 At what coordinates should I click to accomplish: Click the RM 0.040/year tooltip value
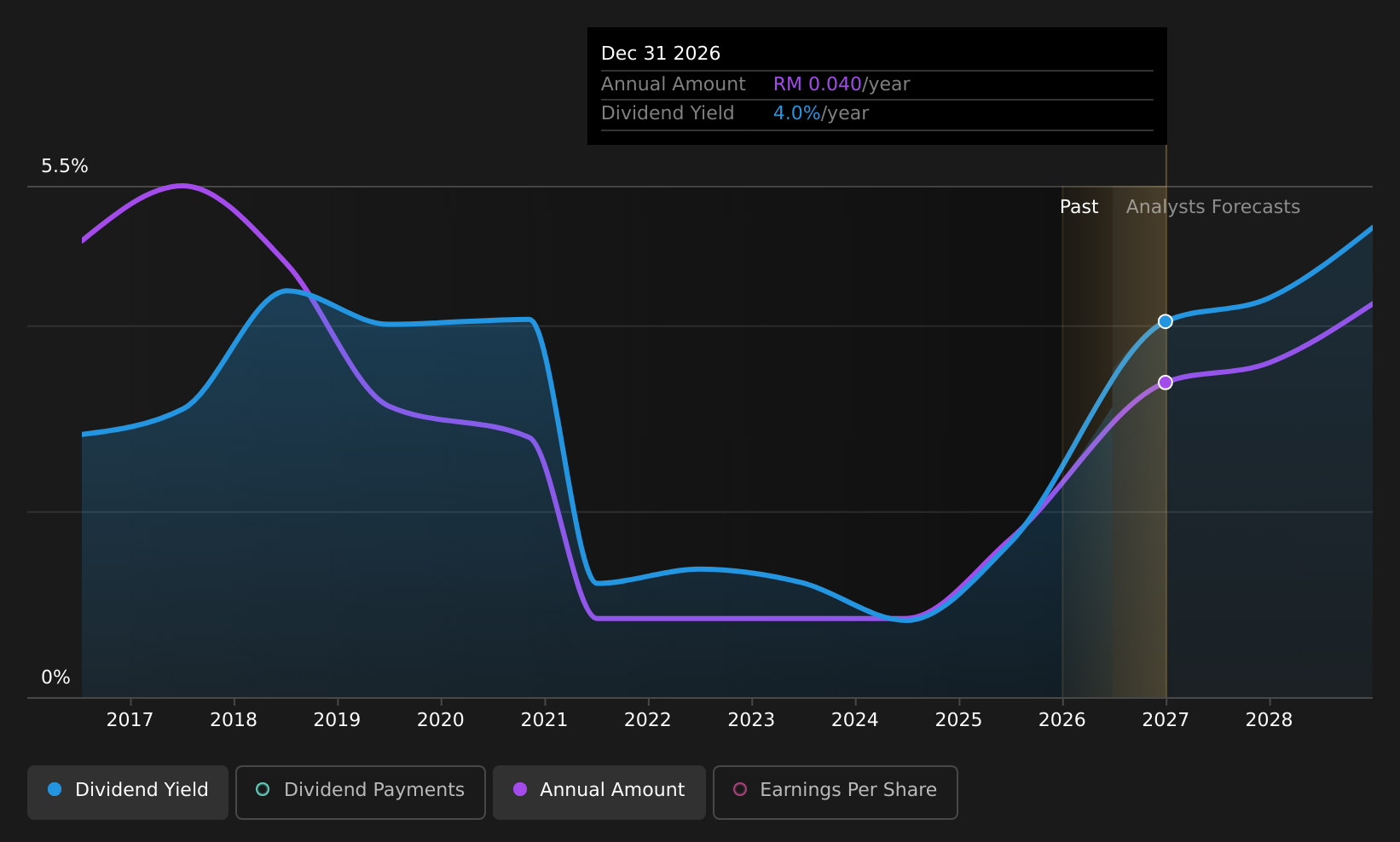[x=842, y=84]
